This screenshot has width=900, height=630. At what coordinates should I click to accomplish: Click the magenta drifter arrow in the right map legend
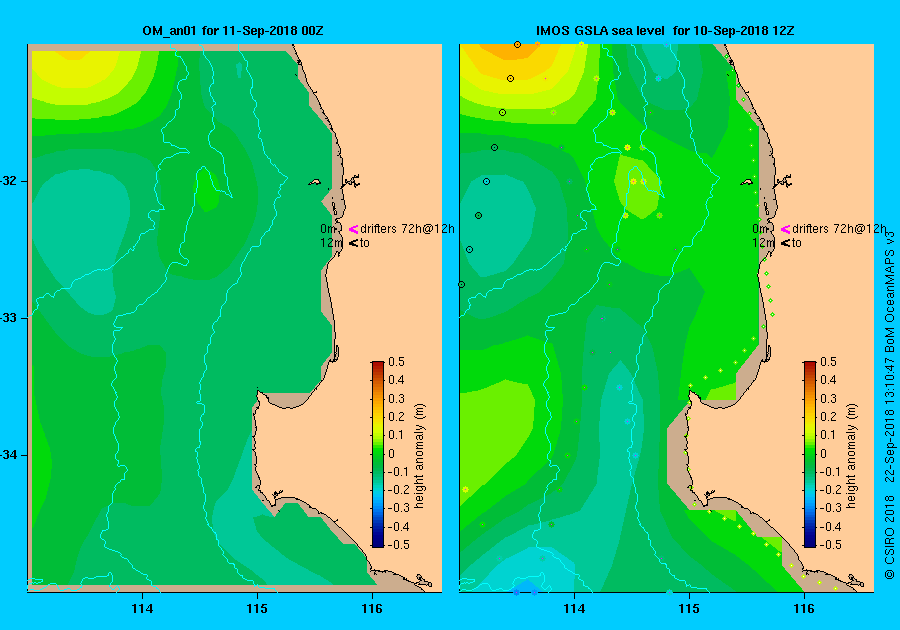coord(785,230)
